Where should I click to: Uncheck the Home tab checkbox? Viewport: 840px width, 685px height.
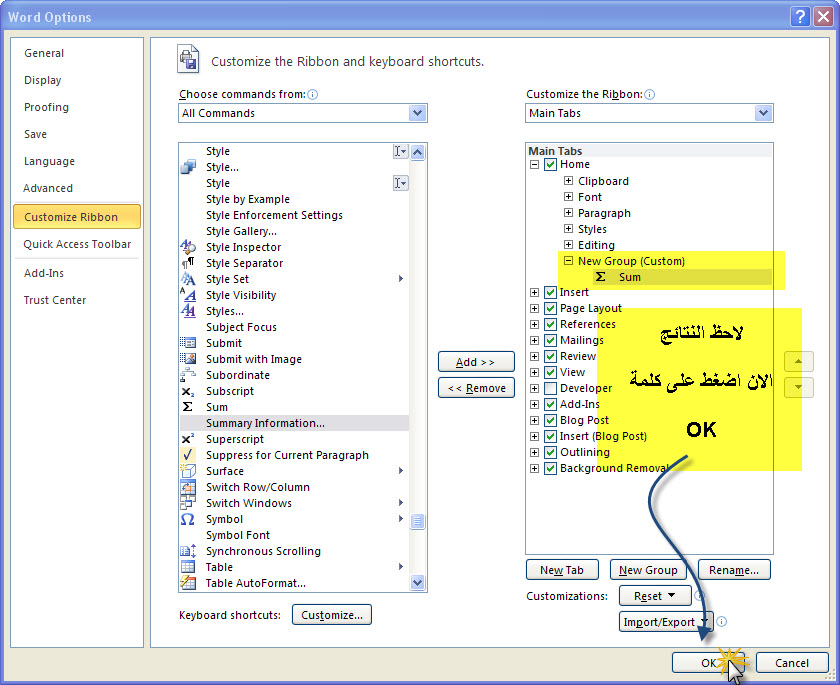(x=550, y=164)
